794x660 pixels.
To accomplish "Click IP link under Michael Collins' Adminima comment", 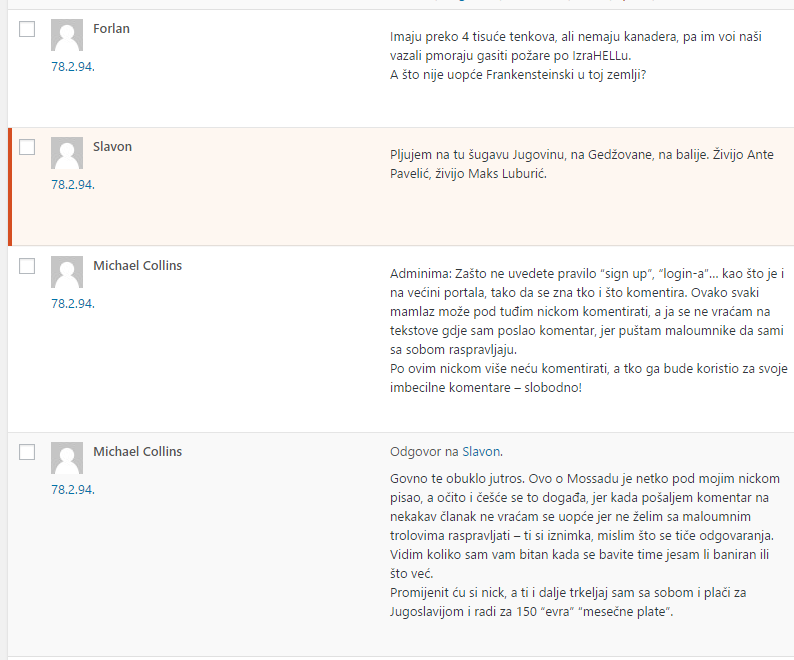I will point(72,303).
